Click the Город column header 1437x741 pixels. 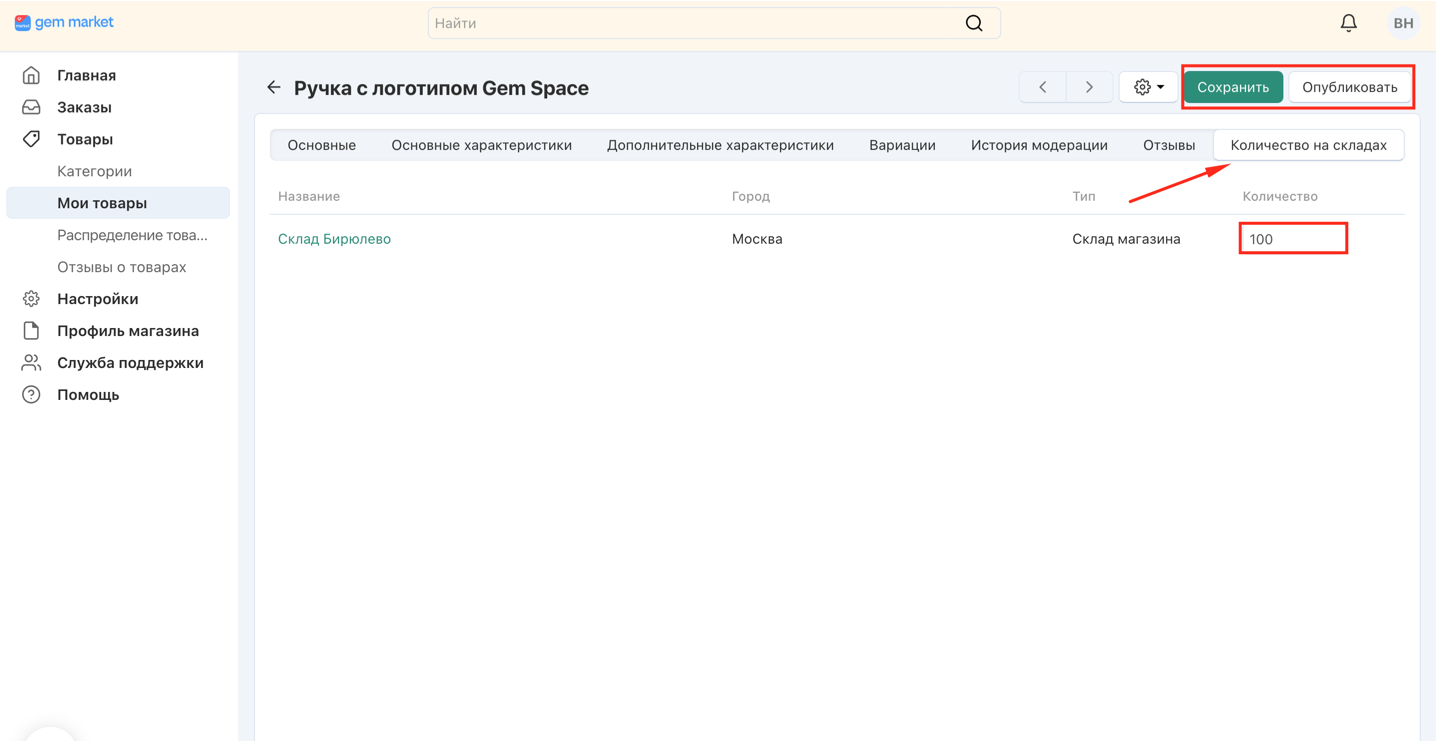pyautogui.click(x=751, y=196)
